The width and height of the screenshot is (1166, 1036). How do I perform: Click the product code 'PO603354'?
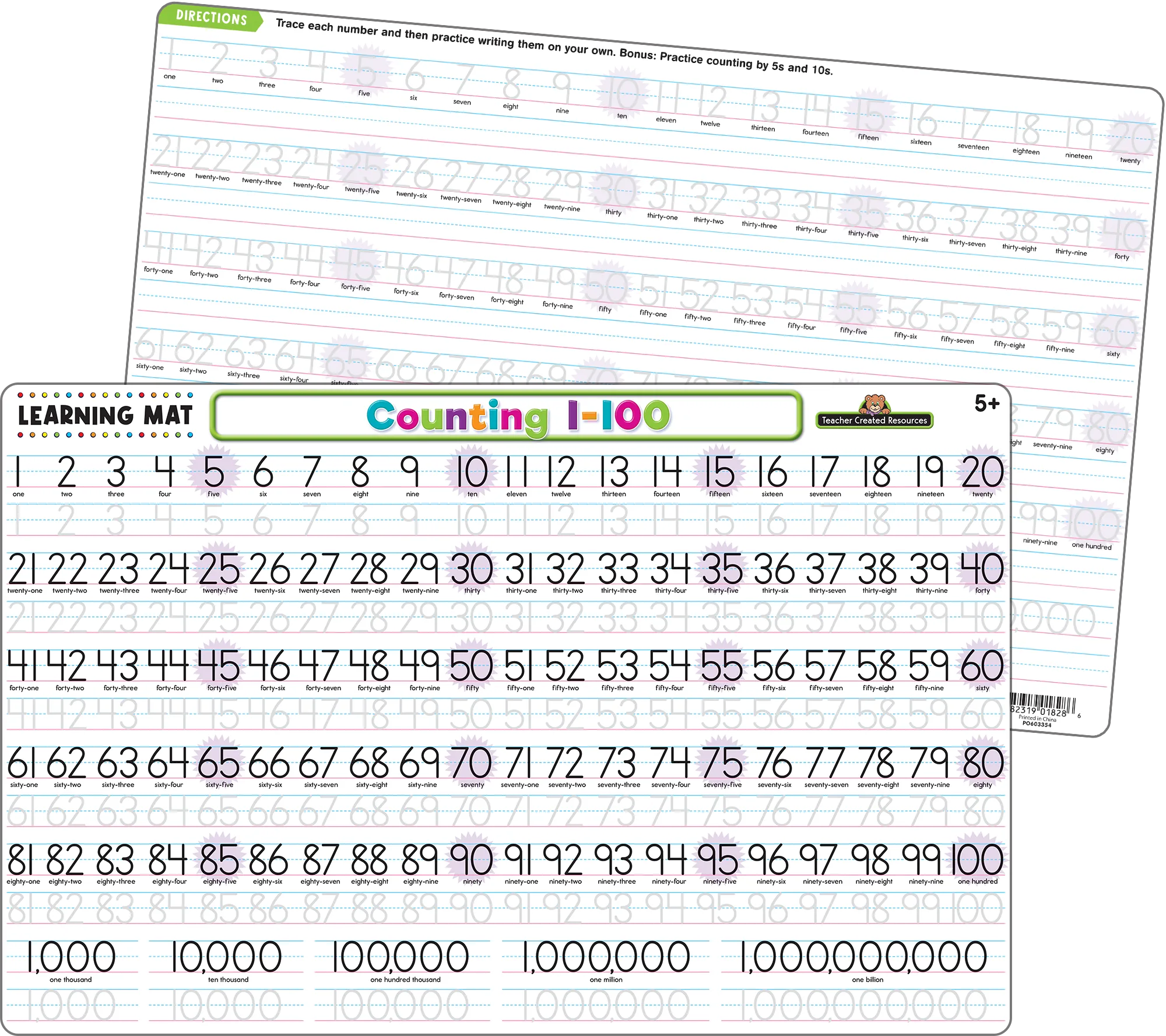(1037, 724)
